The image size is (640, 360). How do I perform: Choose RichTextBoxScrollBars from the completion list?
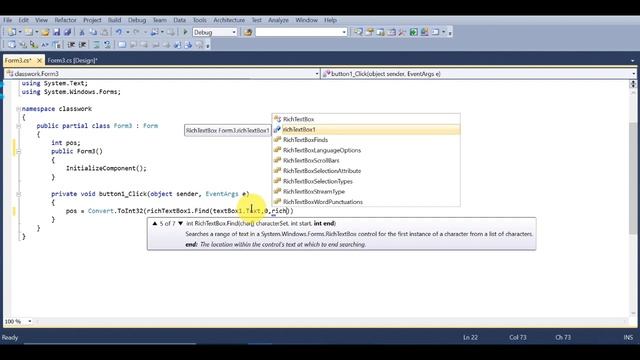click(366, 160)
